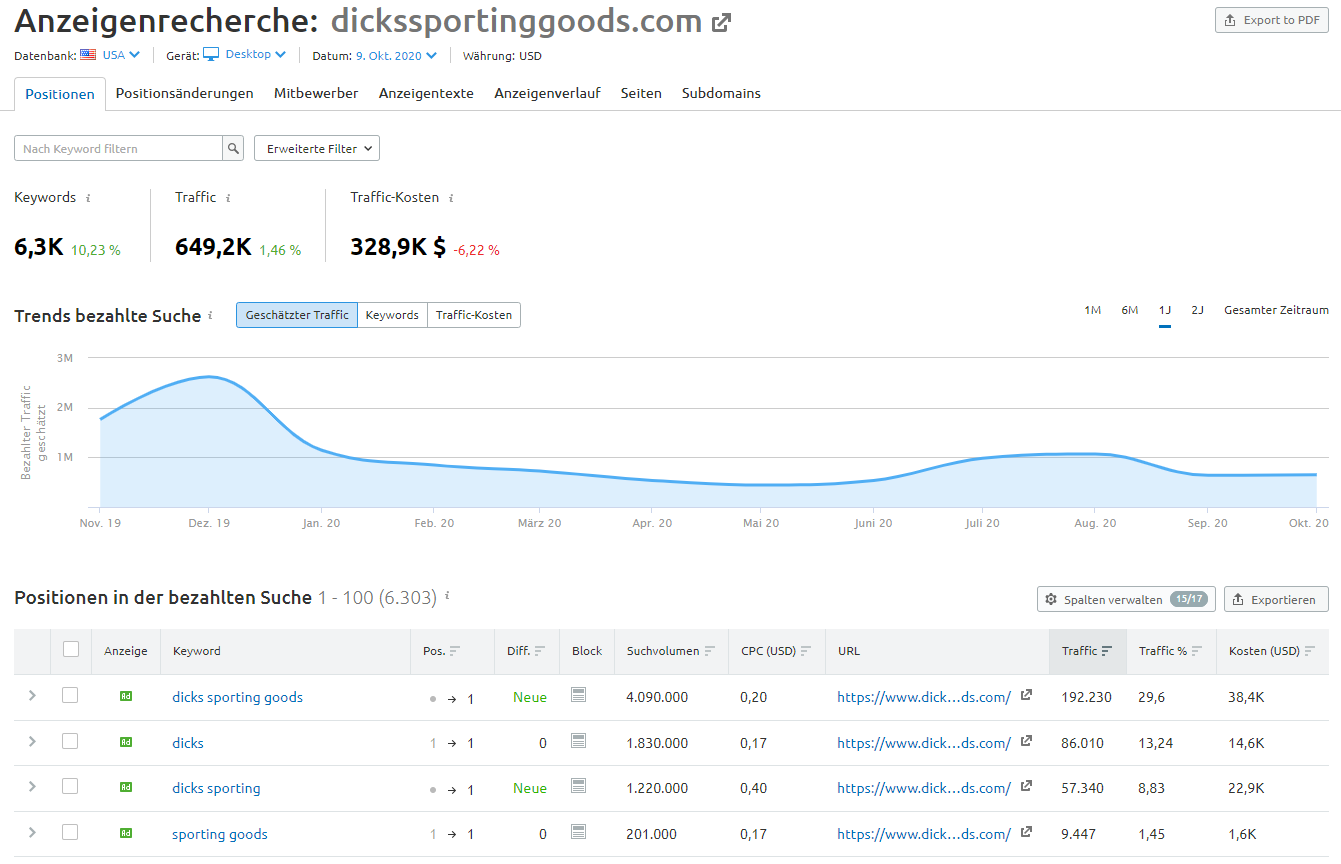Open URL external link icon in dicks row
The width and height of the screenshot is (1341, 864).
click(x=1026, y=742)
